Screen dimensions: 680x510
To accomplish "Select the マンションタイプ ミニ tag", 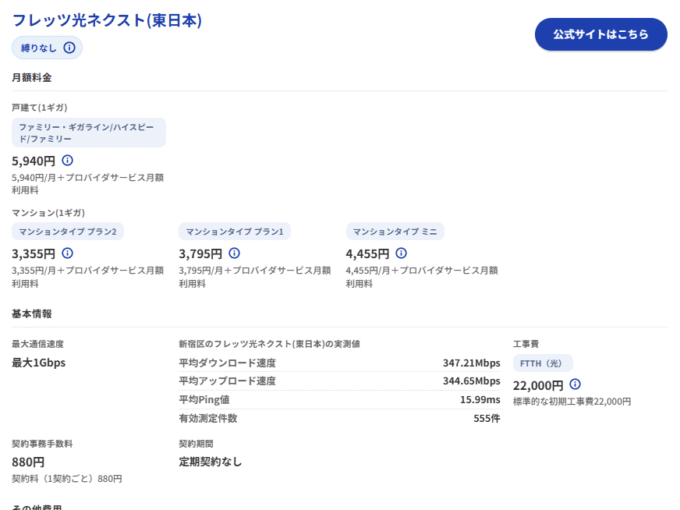I will (x=395, y=232).
